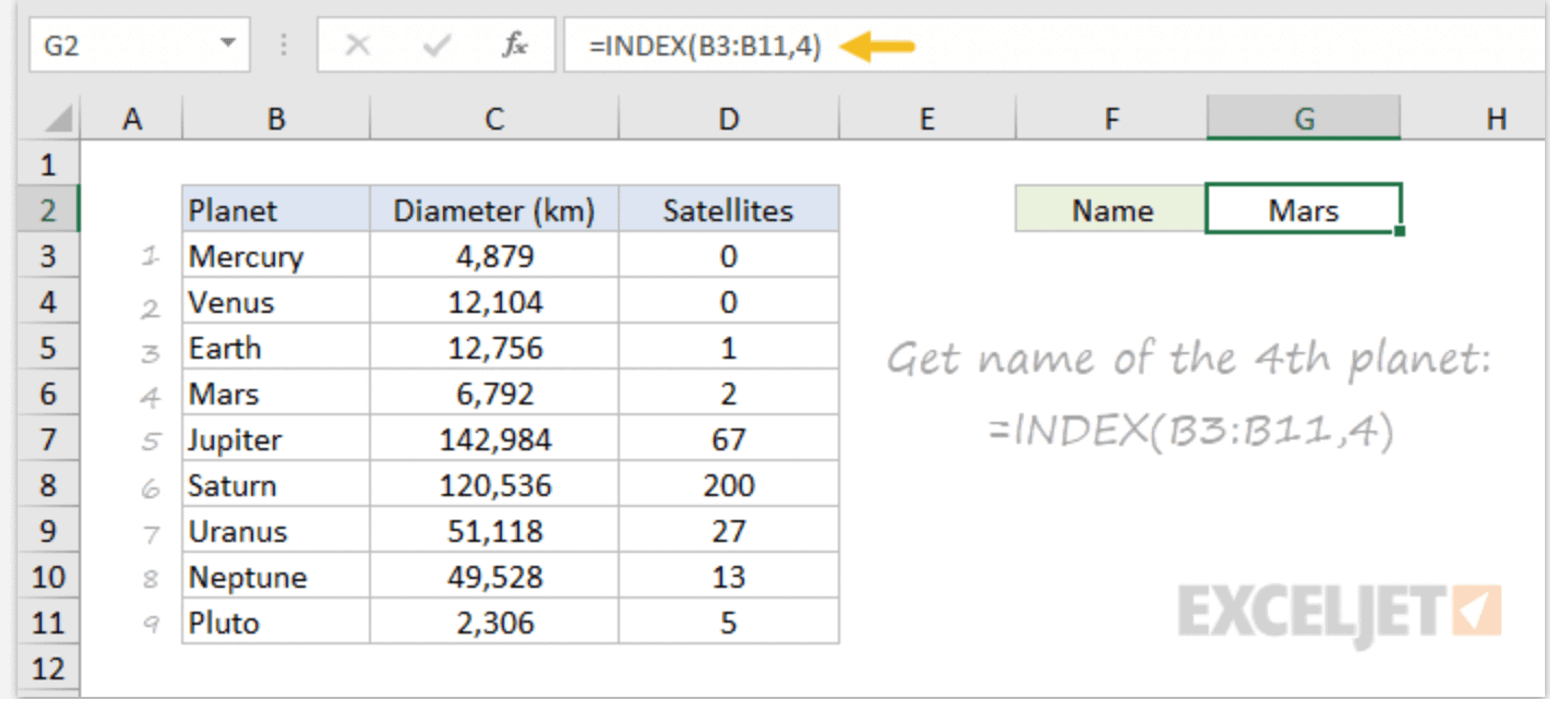Select column E header
Screen dimensions: 1550x704
[x=927, y=120]
